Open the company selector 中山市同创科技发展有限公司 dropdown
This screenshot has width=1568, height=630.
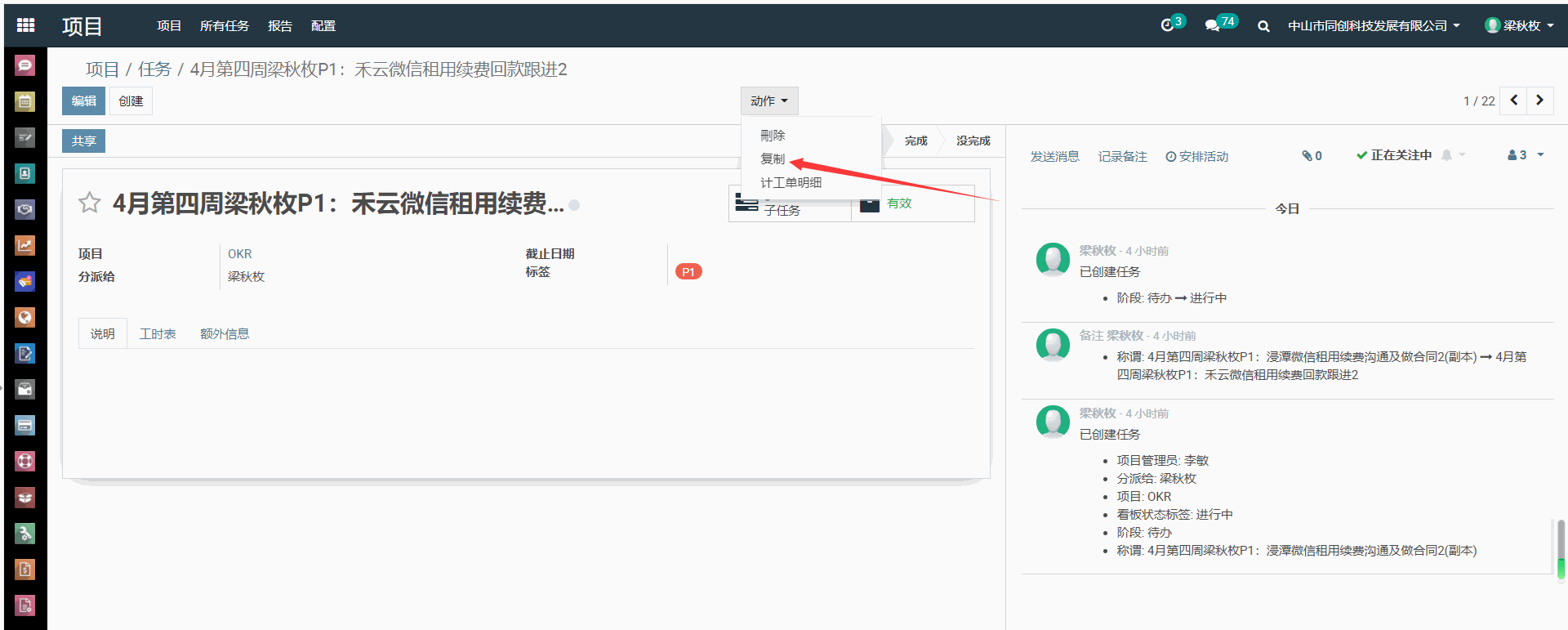pyautogui.click(x=1373, y=26)
